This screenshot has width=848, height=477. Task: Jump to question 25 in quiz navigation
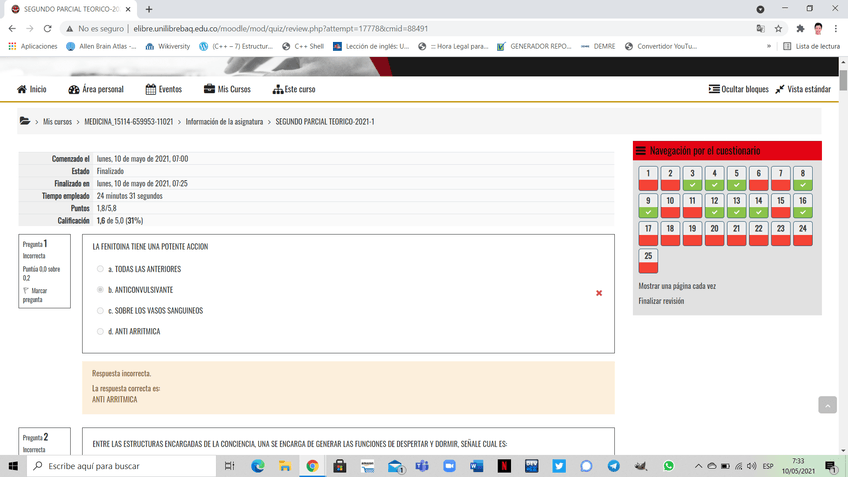(x=648, y=261)
